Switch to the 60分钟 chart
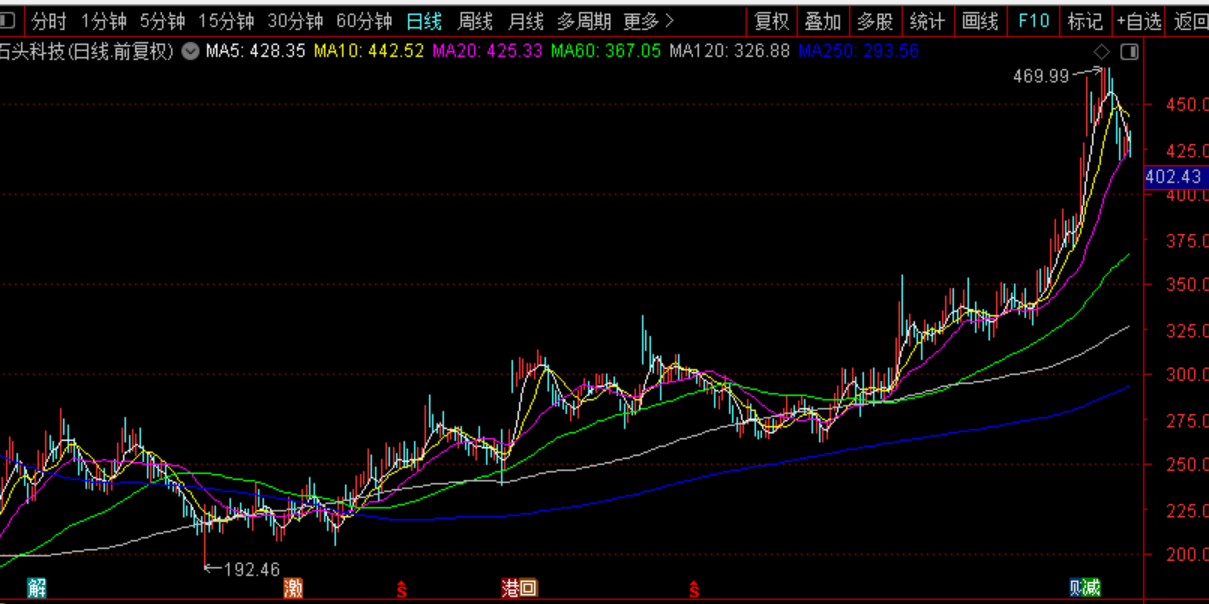Viewport: 1209px width, 604px height. [364, 21]
